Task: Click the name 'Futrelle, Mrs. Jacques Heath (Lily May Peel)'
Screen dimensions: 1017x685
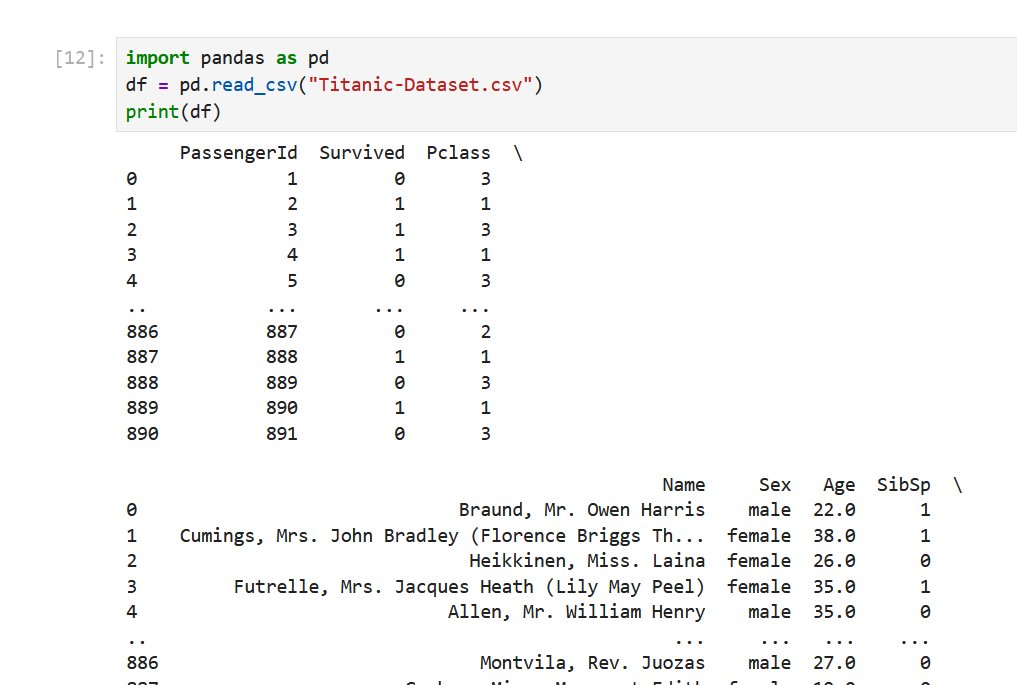Action: 469,586
